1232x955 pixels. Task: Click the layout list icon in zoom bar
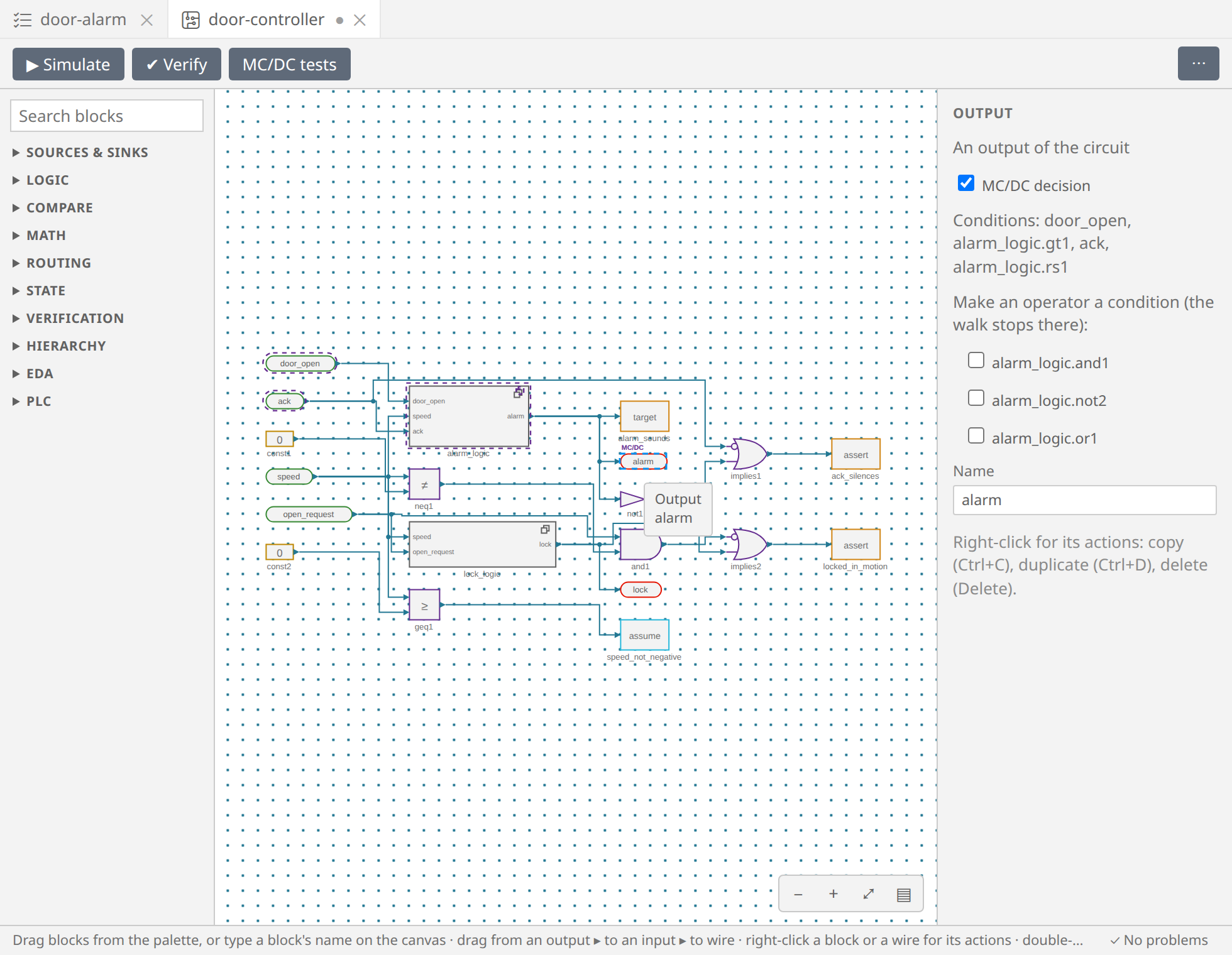904,895
